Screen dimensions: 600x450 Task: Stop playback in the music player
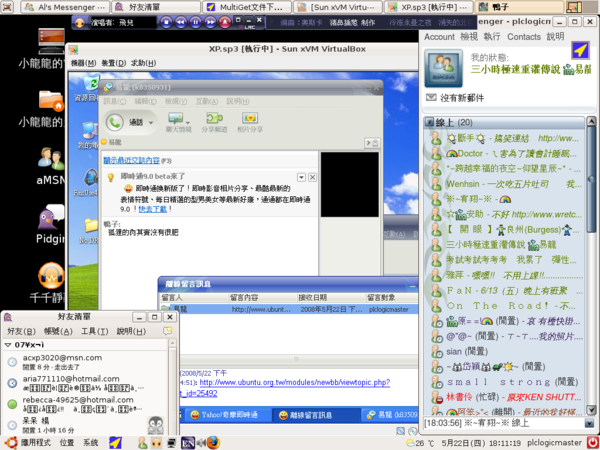[166, 22]
